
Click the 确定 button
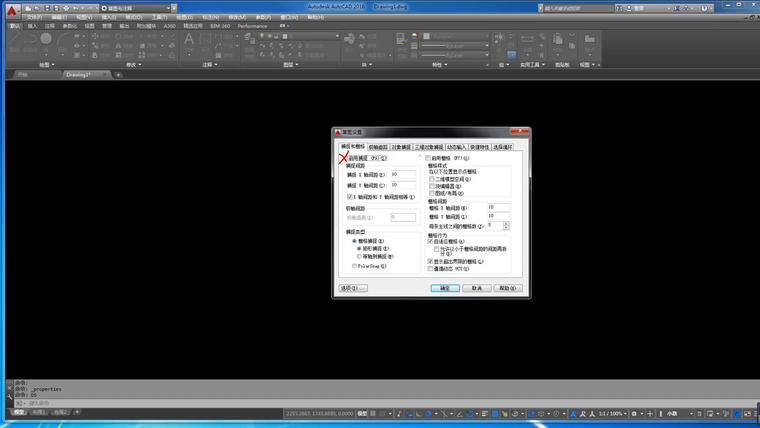coord(445,288)
